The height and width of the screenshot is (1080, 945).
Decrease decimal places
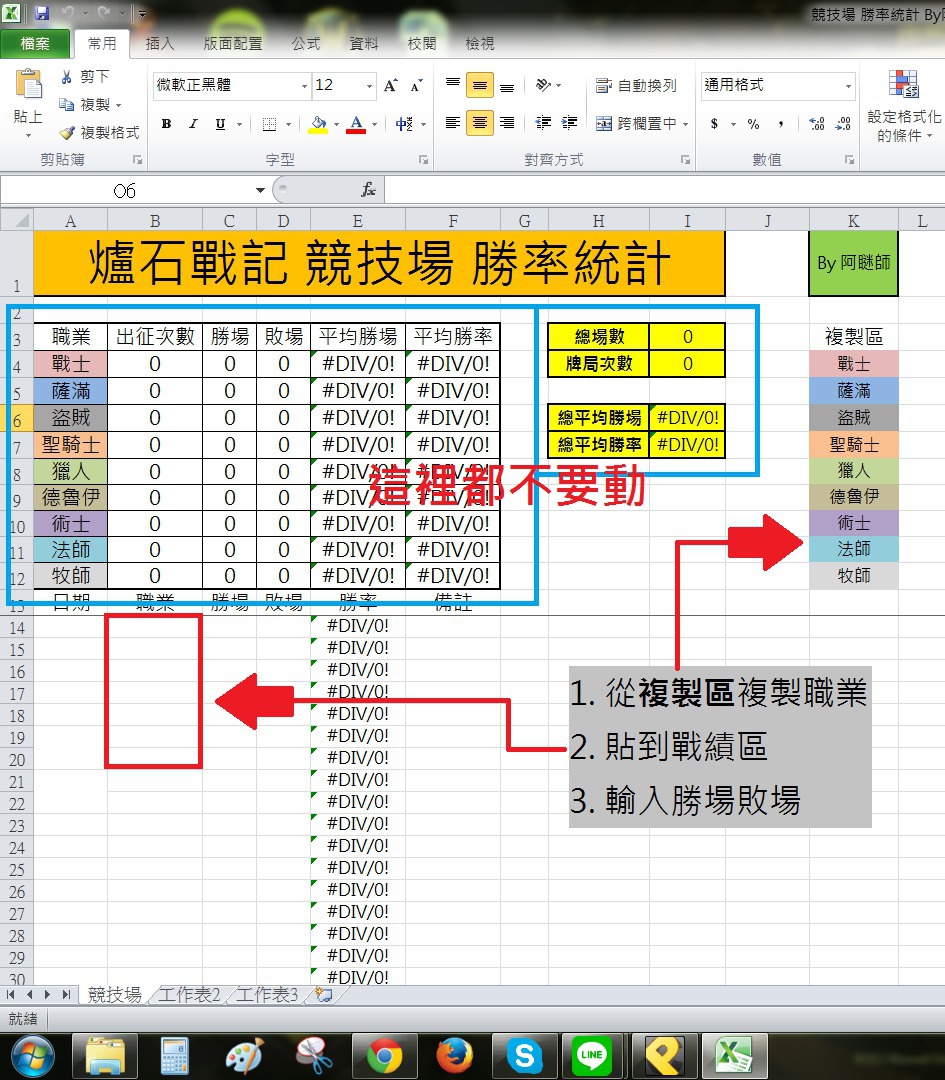(x=843, y=124)
